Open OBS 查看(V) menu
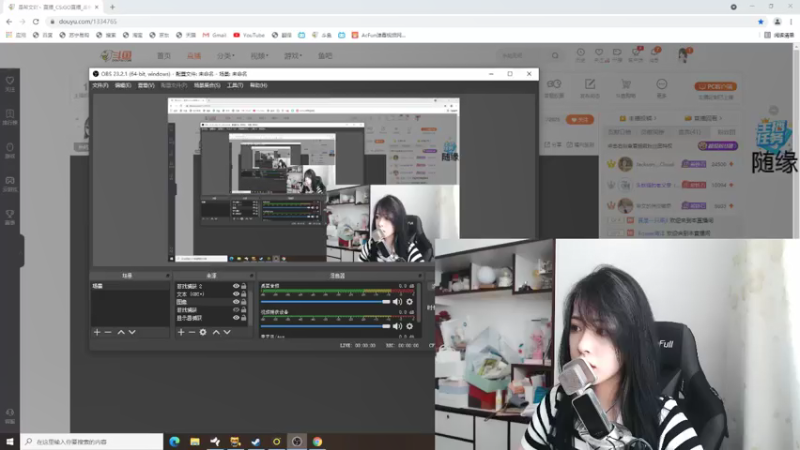The image size is (800, 450). [146, 85]
